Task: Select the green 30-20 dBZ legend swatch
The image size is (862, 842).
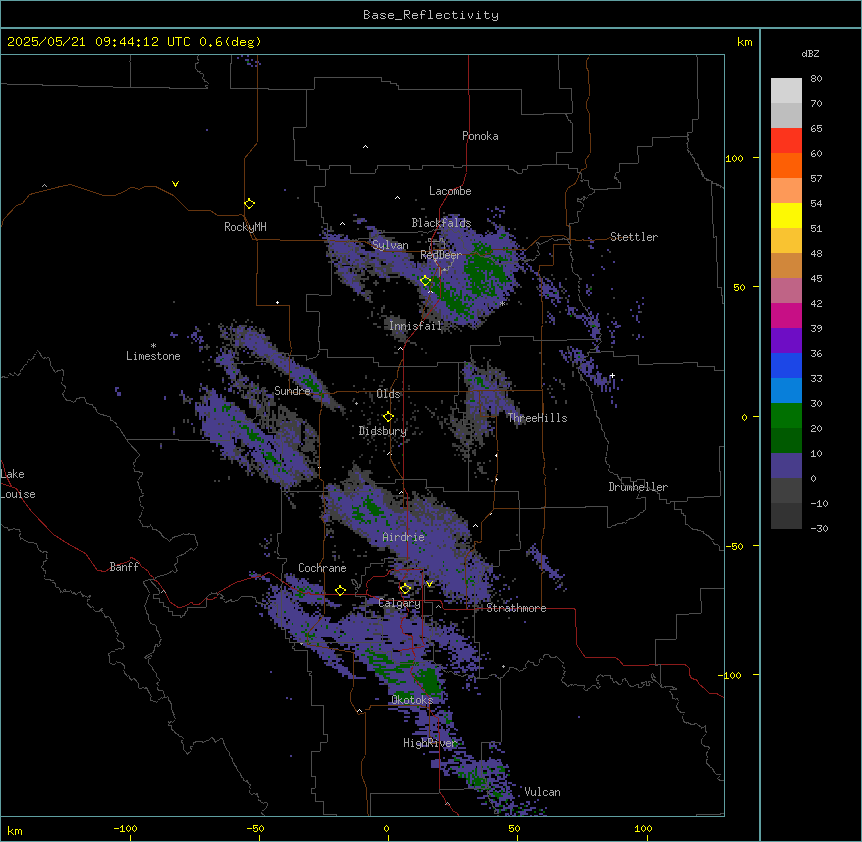Action: [x=786, y=416]
